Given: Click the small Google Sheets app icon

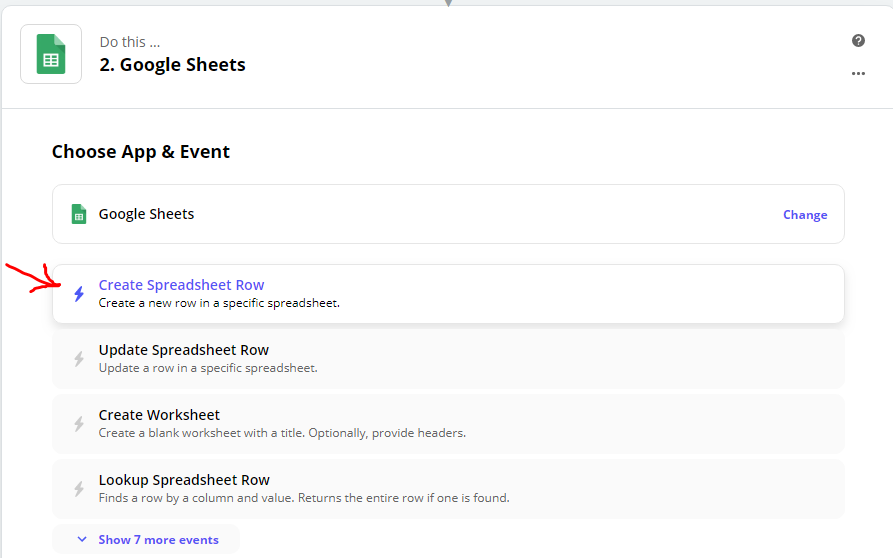Looking at the screenshot, I should coord(79,214).
